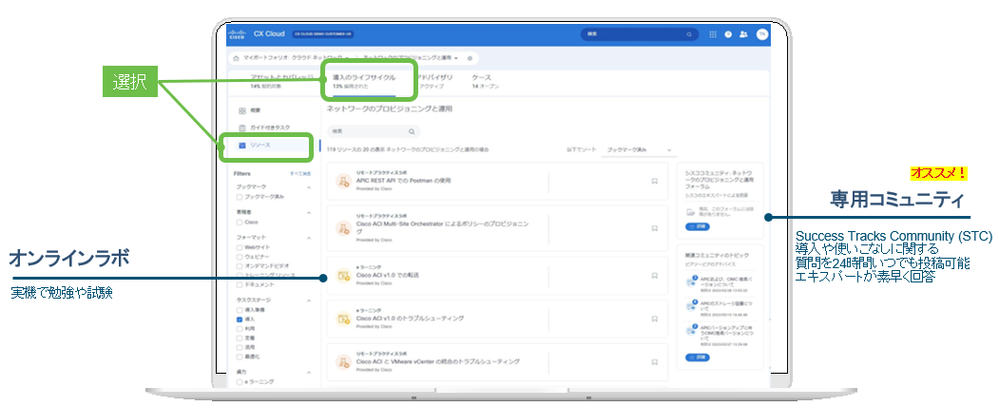Image resolution: width=999 pixels, height=409 pixels.
Task: Click the third community topic icon
Action: pyautogui.click(x=691, y=330)
